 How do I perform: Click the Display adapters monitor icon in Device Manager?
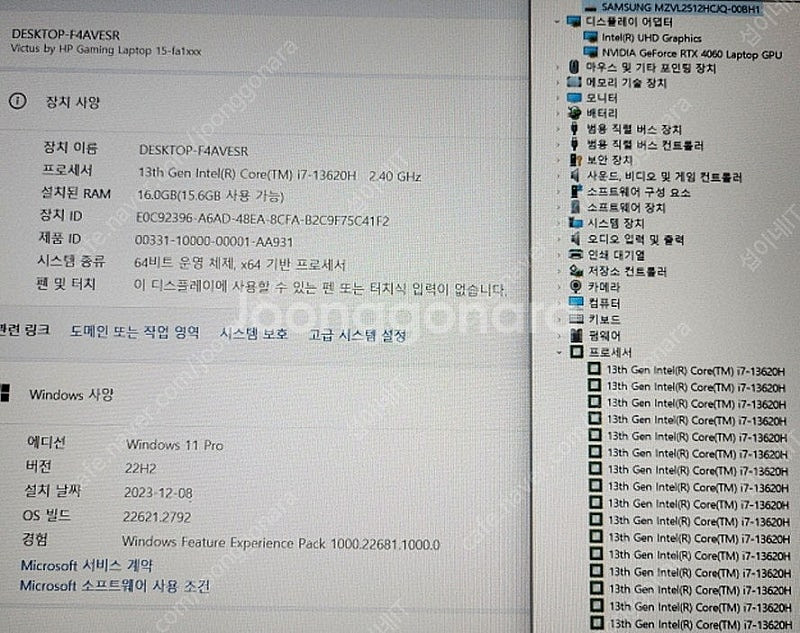click(574, 22)
